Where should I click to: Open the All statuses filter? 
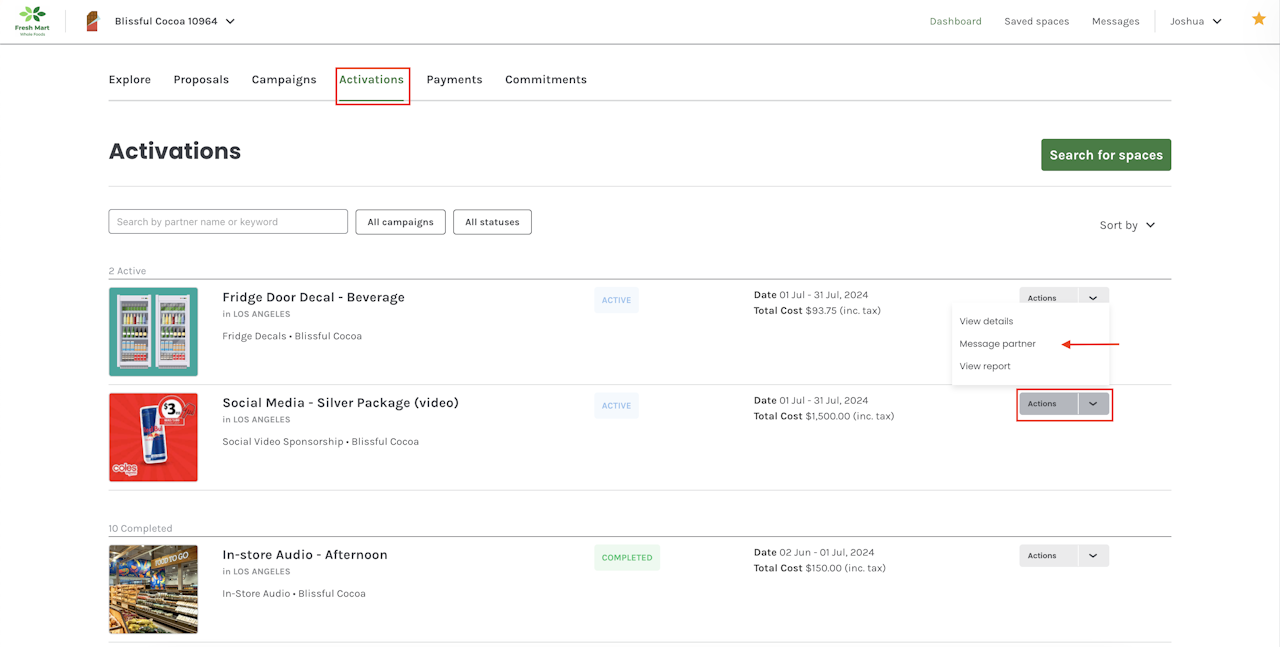click(492, 222)
